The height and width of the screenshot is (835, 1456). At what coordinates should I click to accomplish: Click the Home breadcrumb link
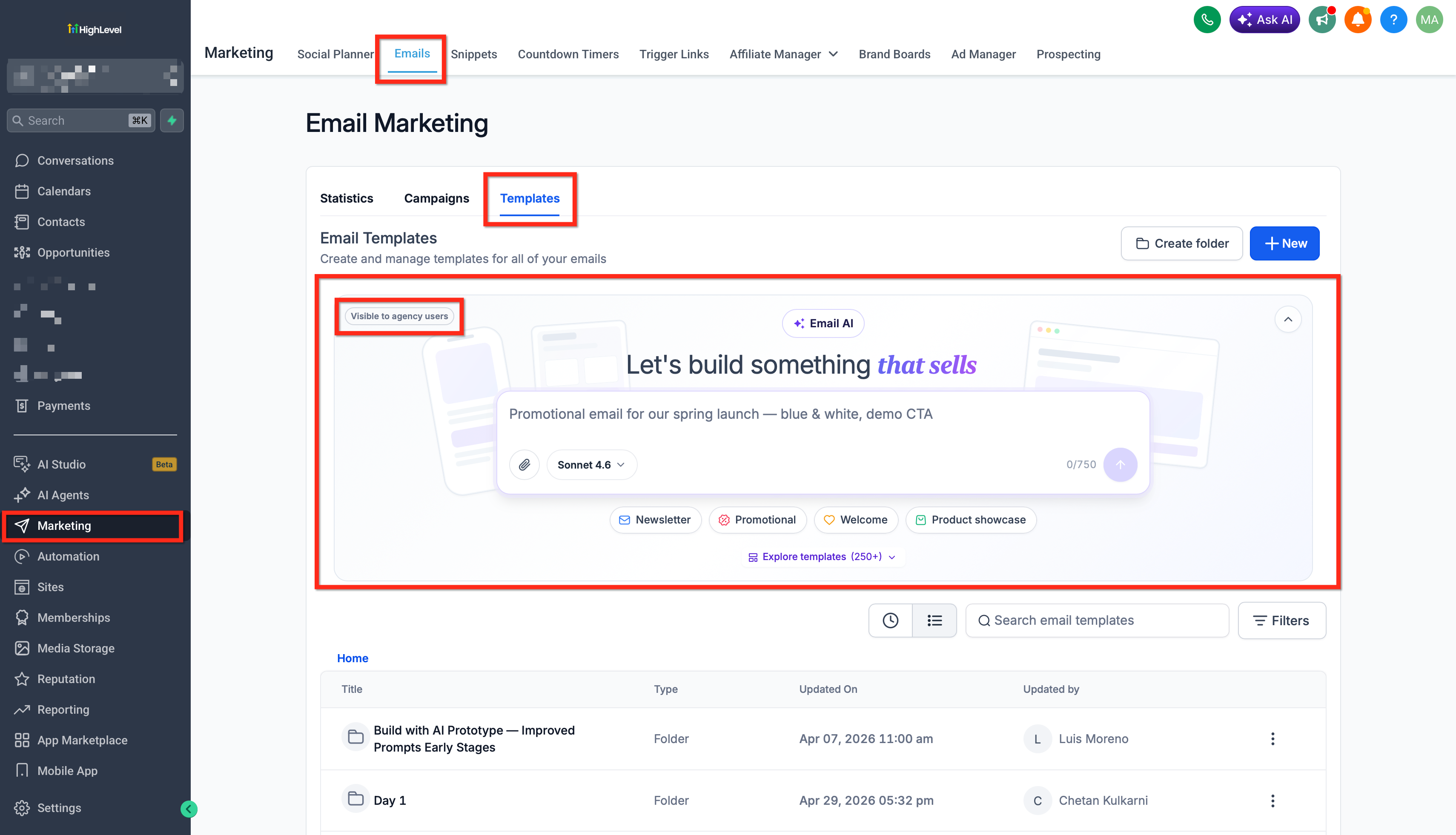(x=352, y=658)
